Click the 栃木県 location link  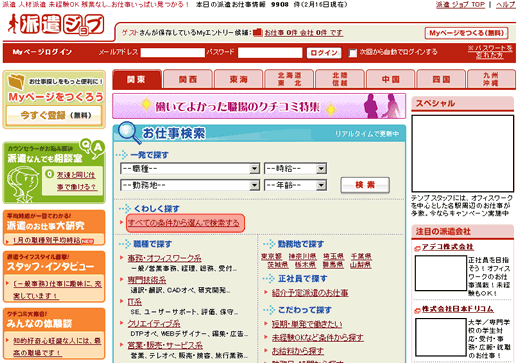pos(305,265)
